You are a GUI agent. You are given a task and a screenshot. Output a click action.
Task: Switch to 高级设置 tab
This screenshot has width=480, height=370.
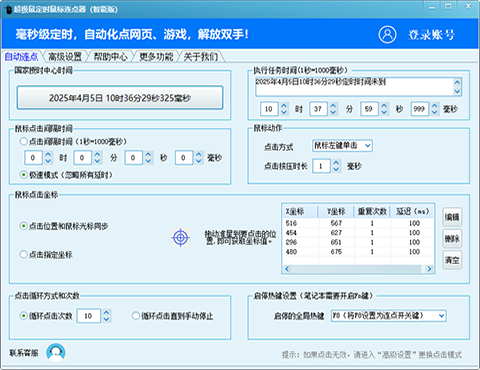click(65, 57)
